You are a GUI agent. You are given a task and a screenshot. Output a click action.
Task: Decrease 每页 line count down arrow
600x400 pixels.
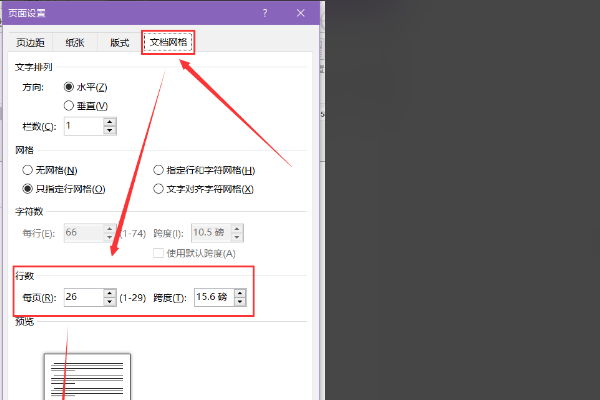coord(110,302)
